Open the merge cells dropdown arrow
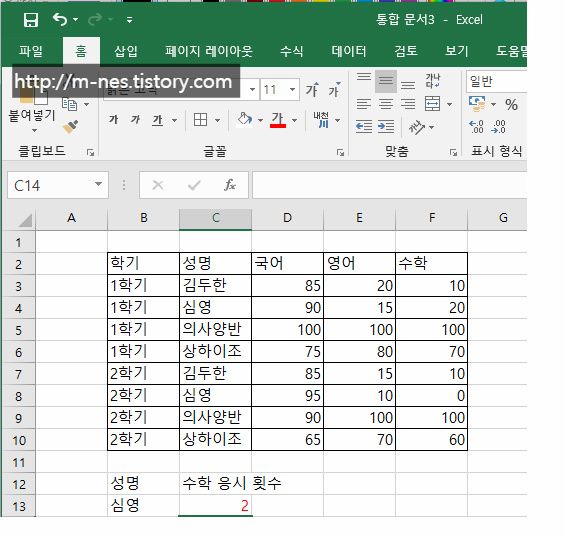The image size is (565, 536). (x=449, y=104)
